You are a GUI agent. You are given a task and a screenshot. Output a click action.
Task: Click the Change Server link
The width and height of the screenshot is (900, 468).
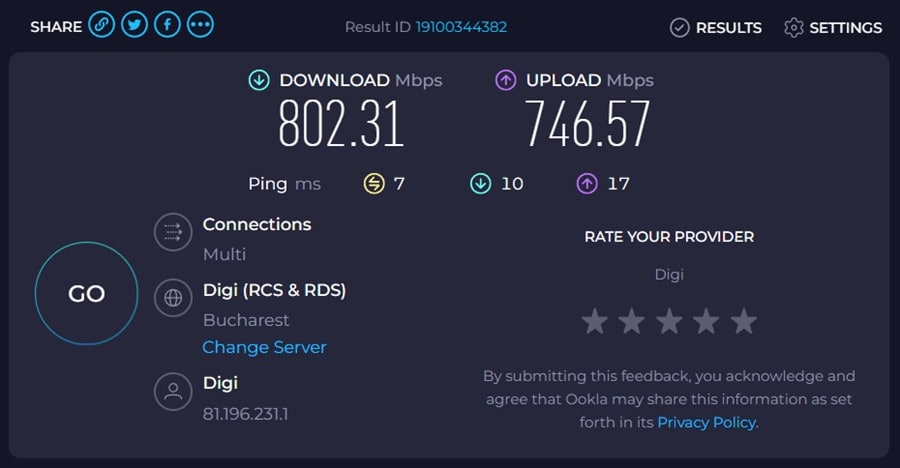(264, 347)
